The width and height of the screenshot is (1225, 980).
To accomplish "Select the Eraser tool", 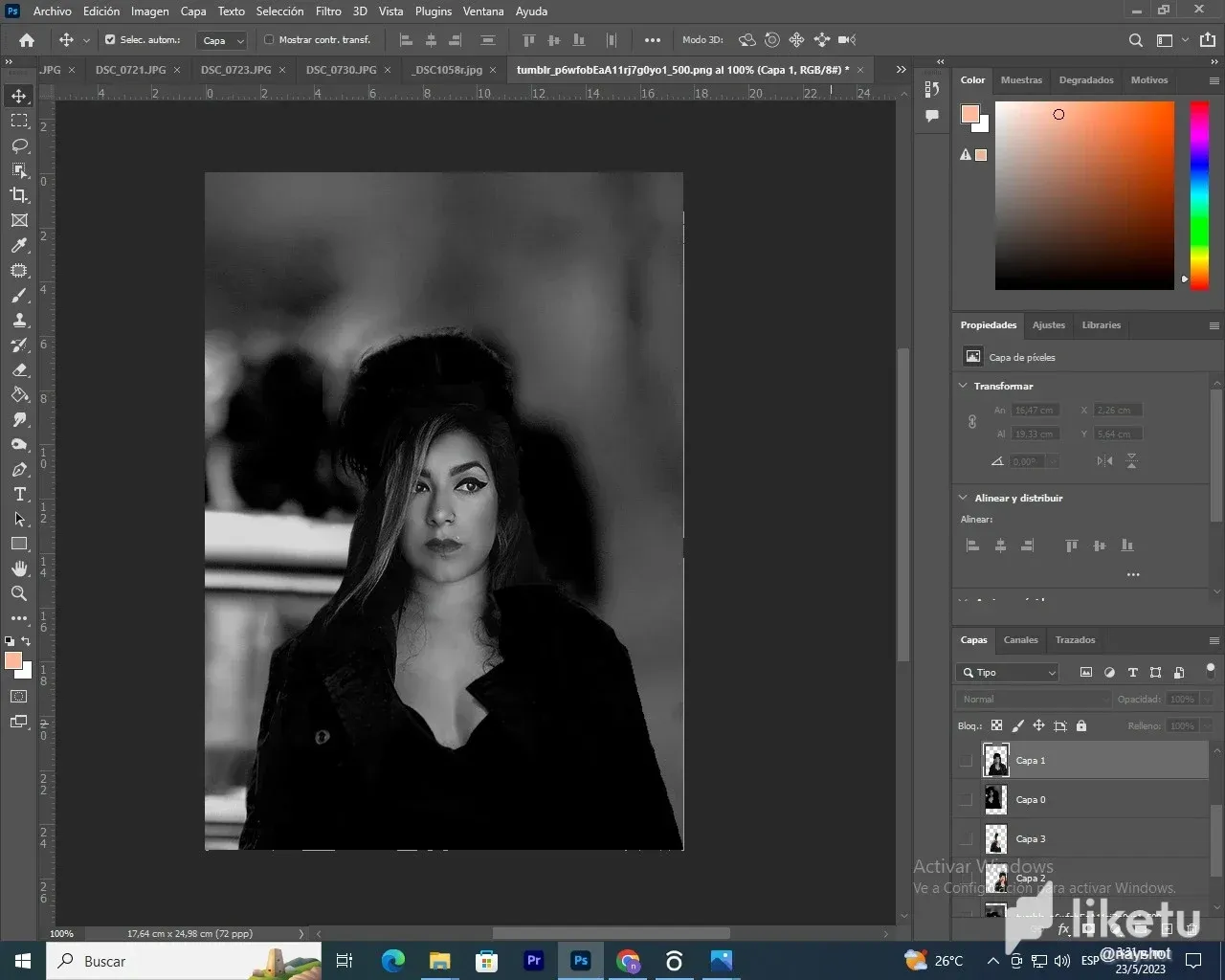I will (19, 370).
